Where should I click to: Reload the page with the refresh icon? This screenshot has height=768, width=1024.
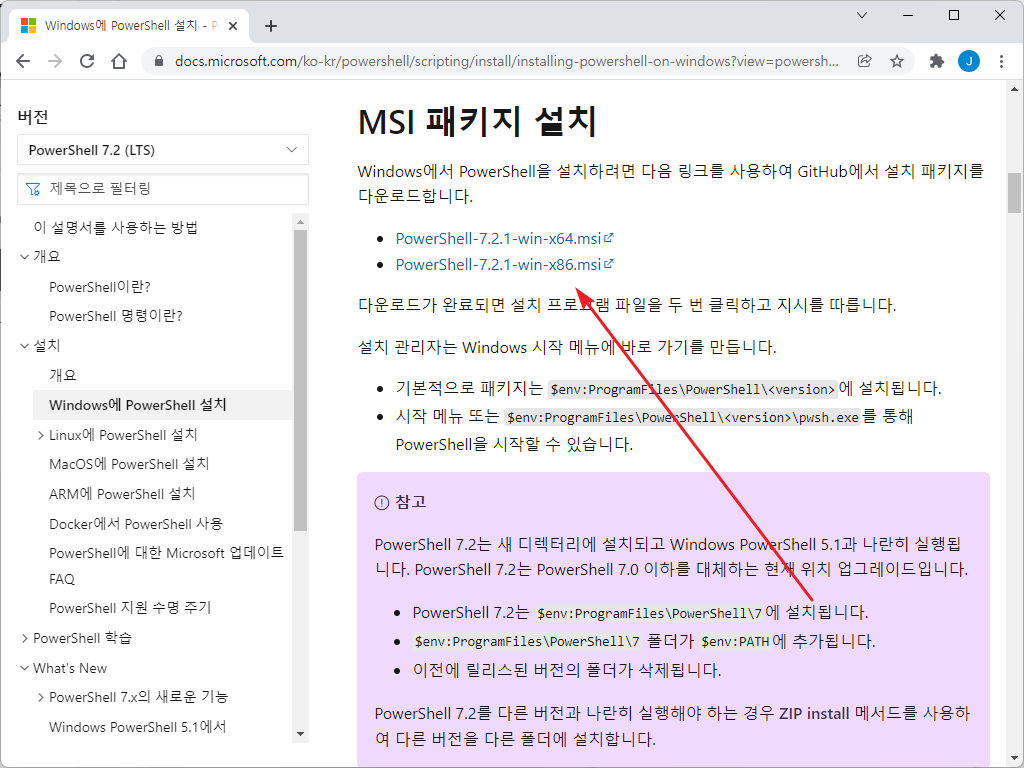87,61
